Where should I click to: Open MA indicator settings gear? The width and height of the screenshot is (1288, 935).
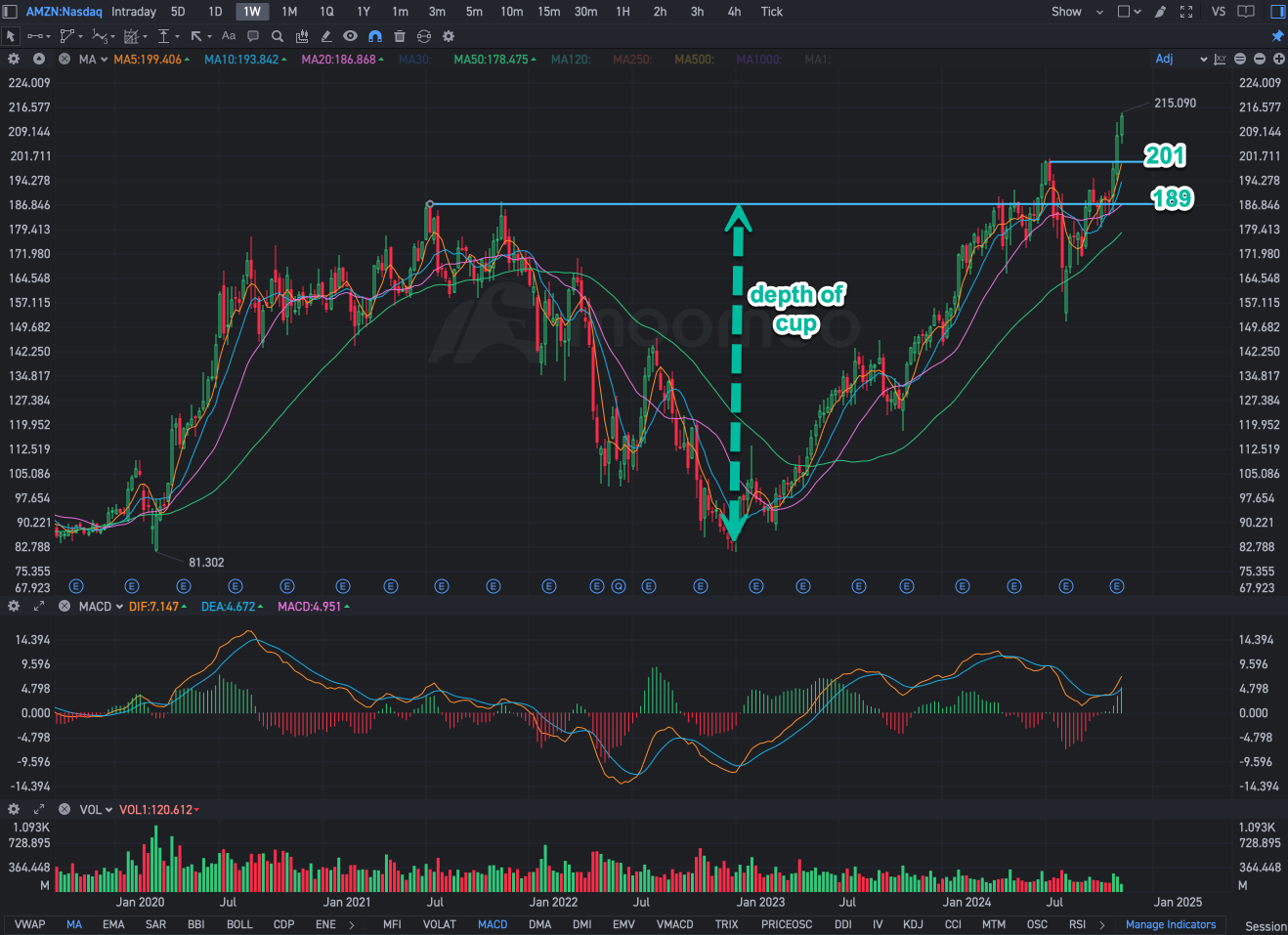point(14,59)
